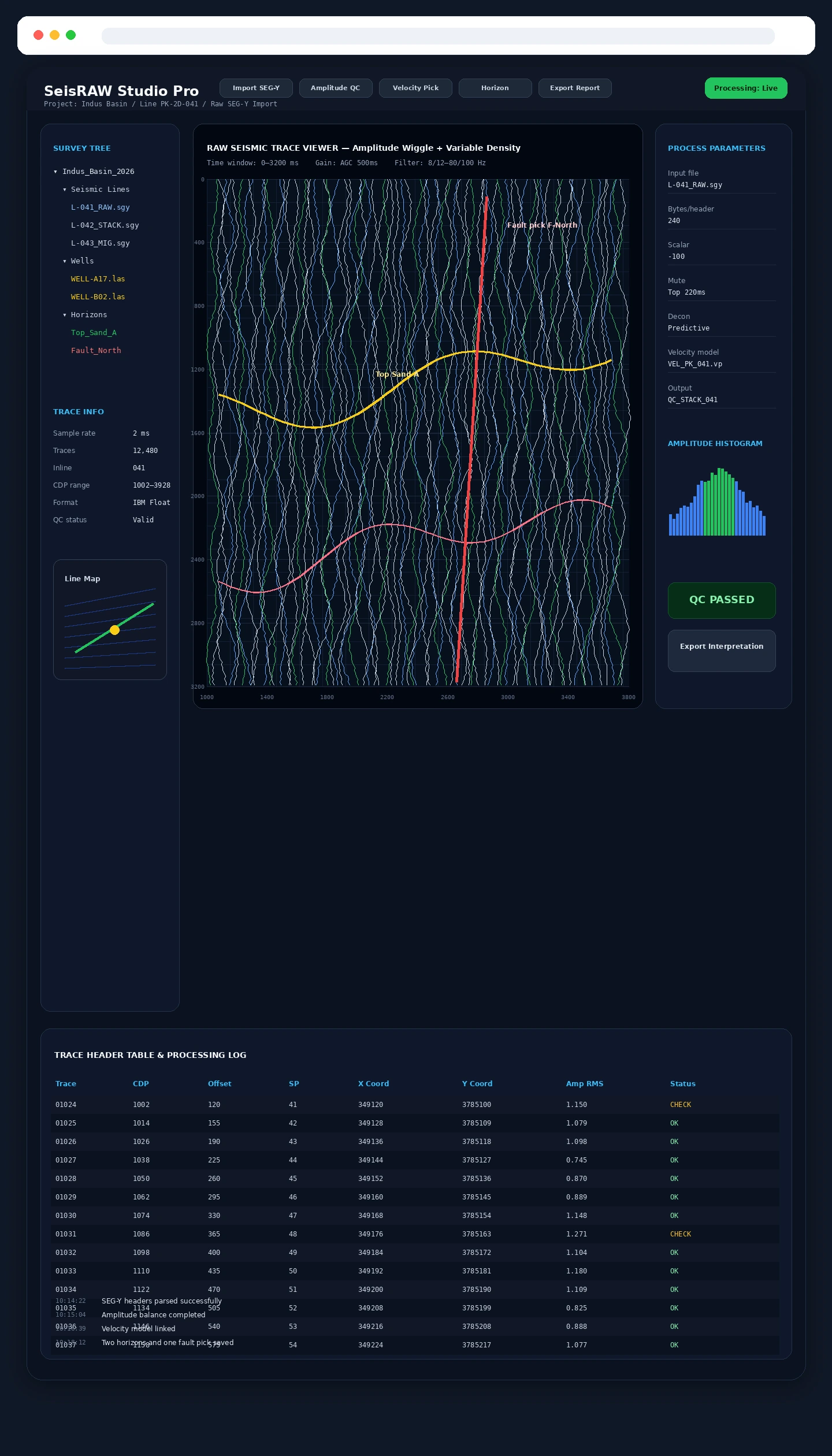This screenshot has height=1456, width=832.
Task: Click CHECK status for trace 01031
Action: pyautogui.click(x=681, y=1234)
